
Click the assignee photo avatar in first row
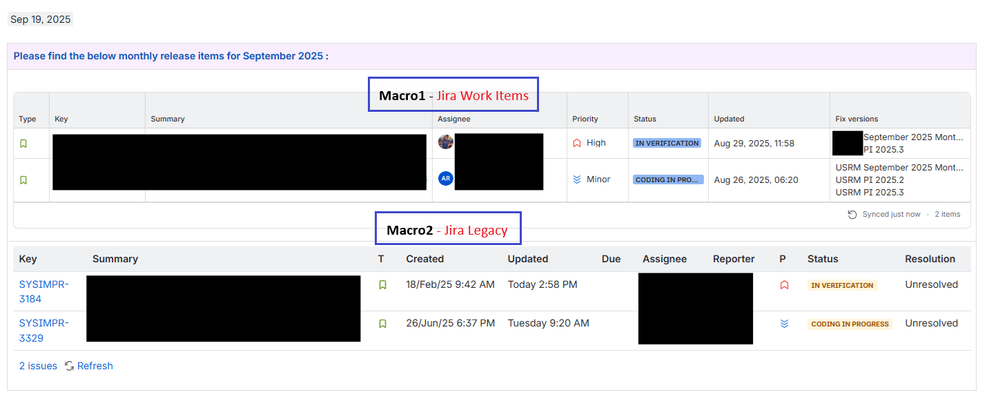point(446,141)
